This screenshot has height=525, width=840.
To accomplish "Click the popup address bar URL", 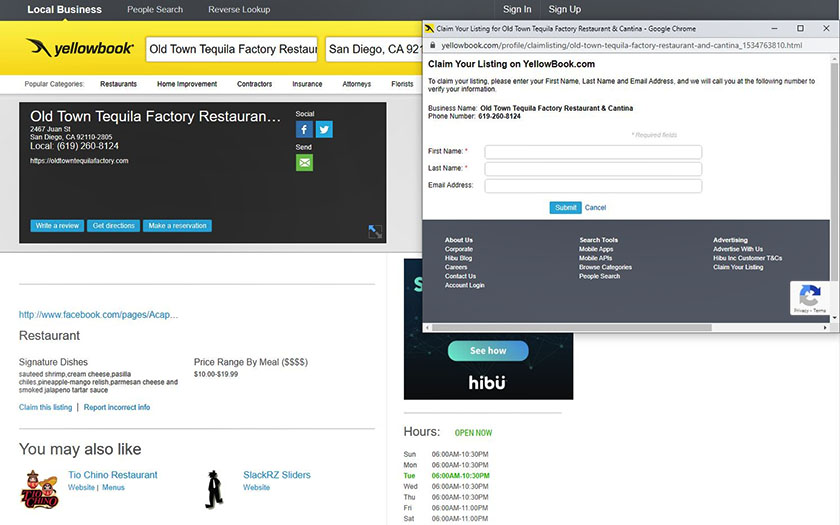I will [621, 46].
